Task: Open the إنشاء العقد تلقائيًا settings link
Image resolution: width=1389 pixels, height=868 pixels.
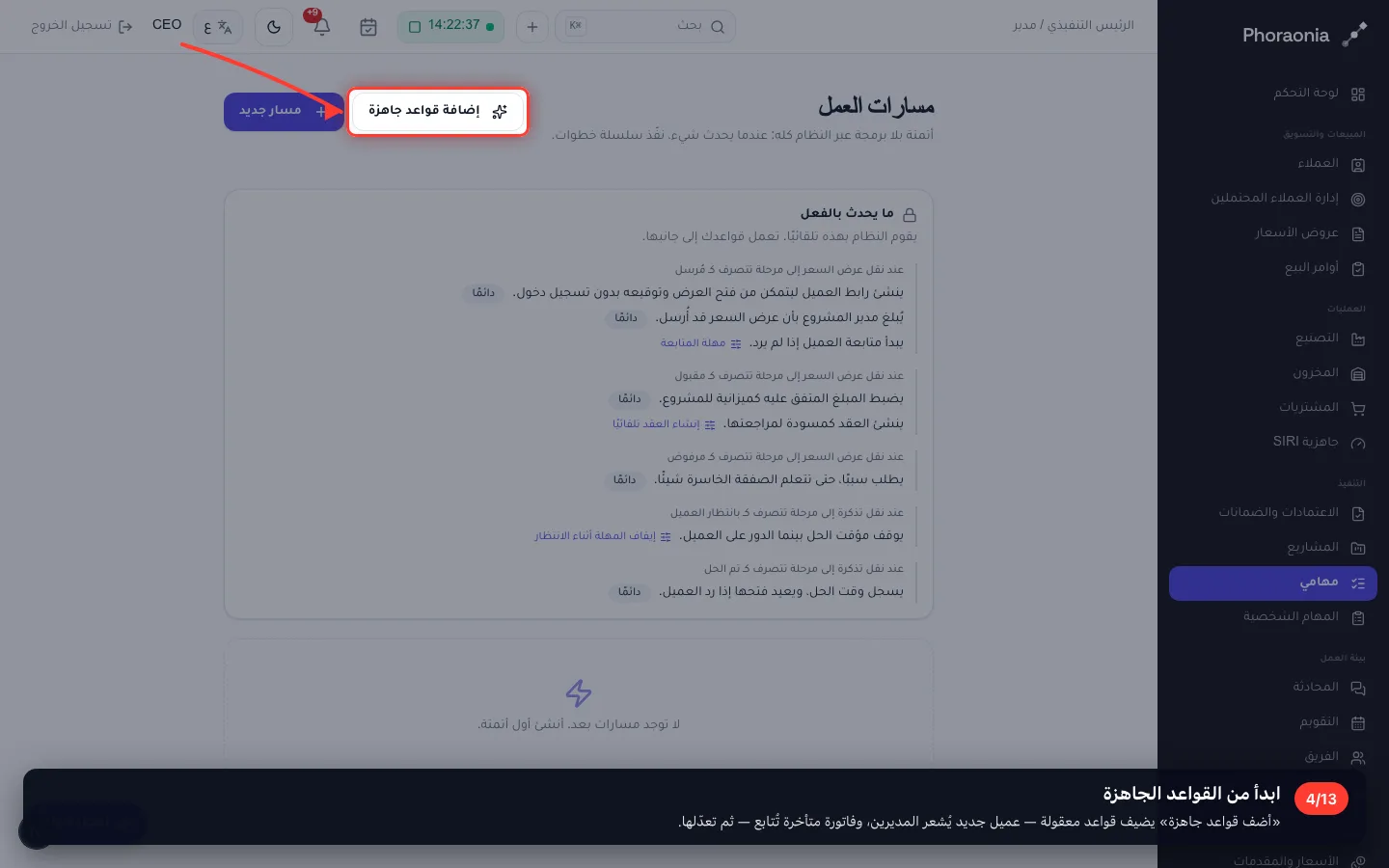Action: [x=664, y=424]
